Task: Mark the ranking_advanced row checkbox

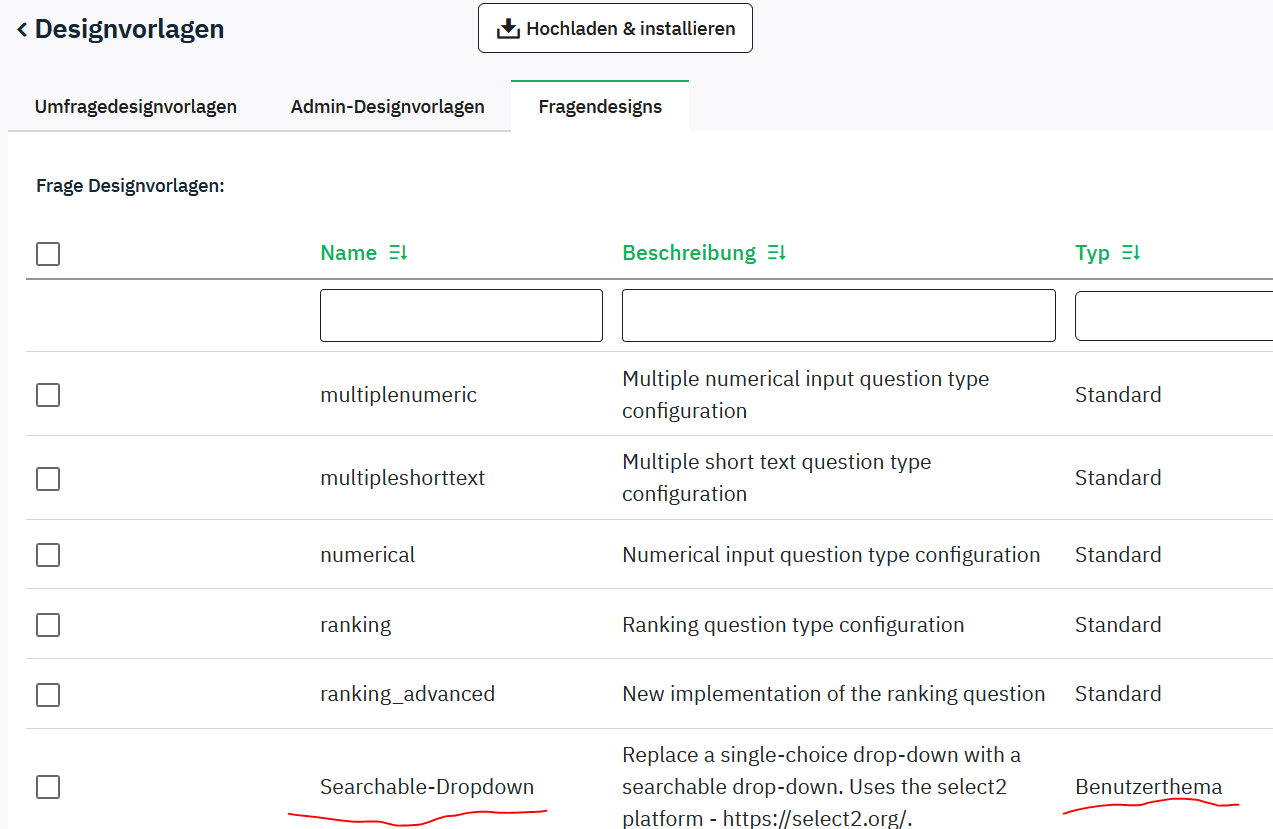Action: pos(48,695)
